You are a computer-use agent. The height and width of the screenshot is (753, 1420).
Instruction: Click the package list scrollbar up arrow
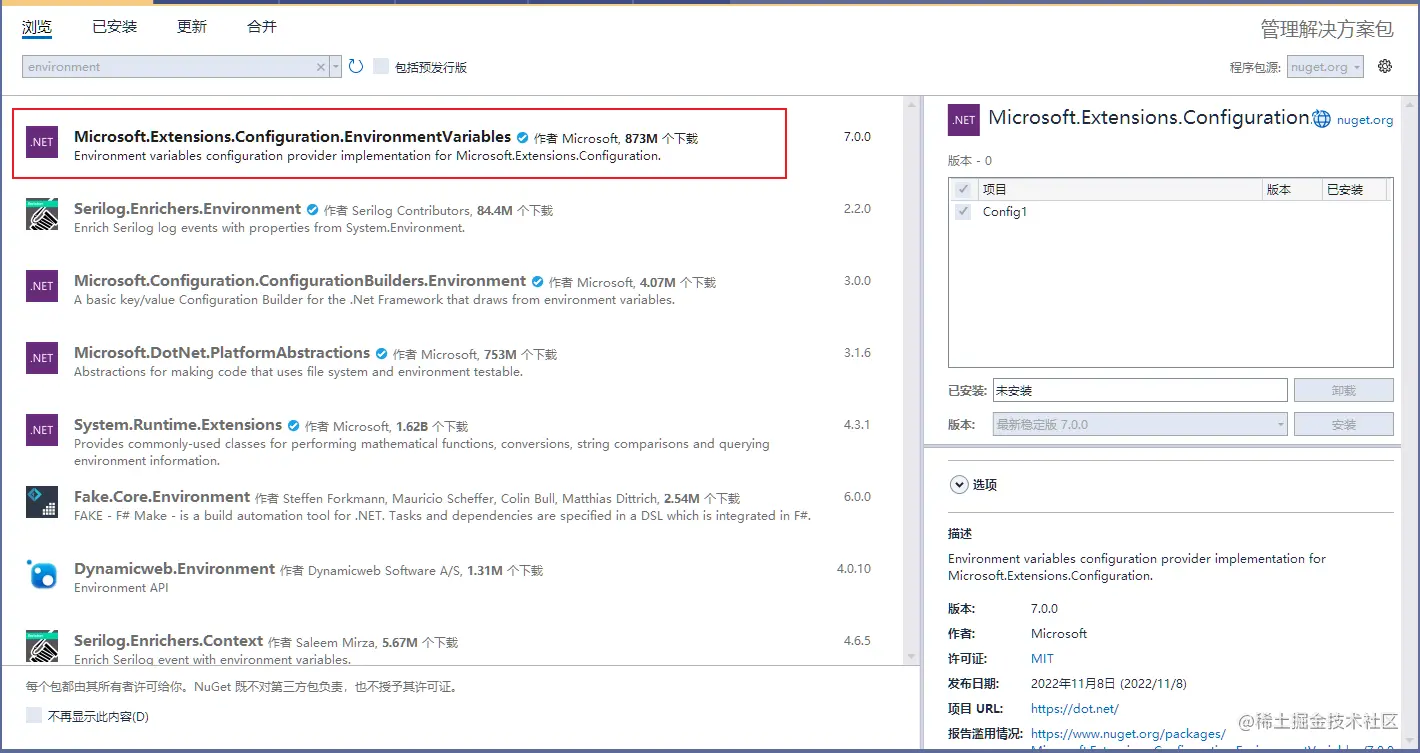click(911, 104)
